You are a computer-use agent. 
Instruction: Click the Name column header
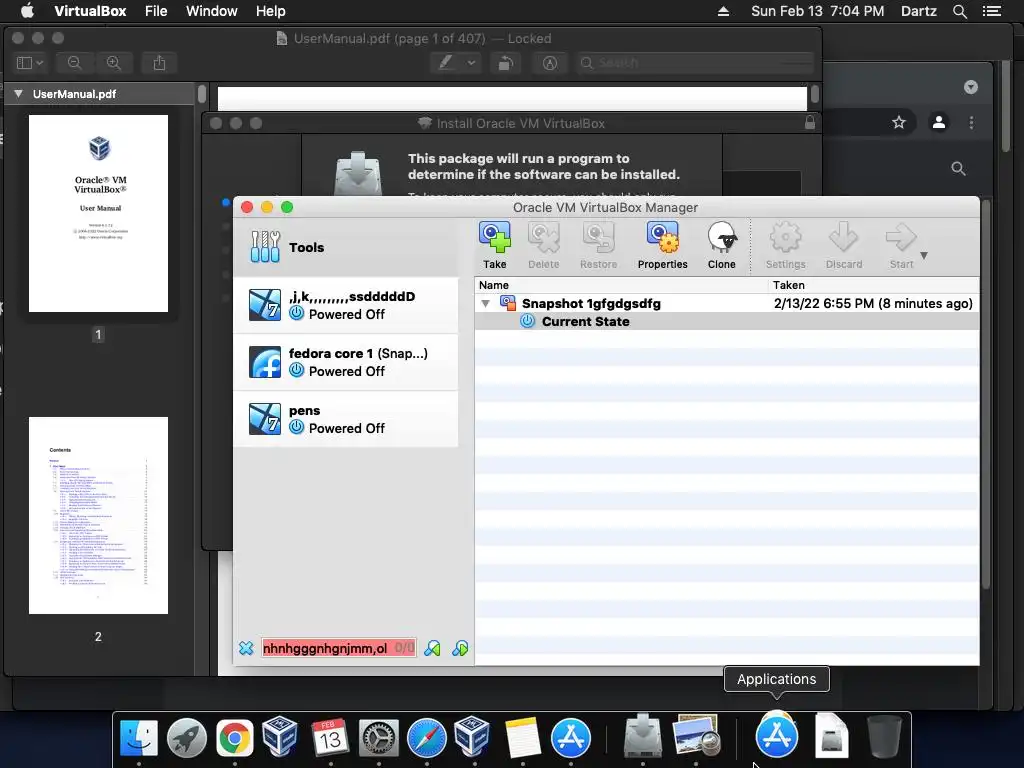pos(621,285)
